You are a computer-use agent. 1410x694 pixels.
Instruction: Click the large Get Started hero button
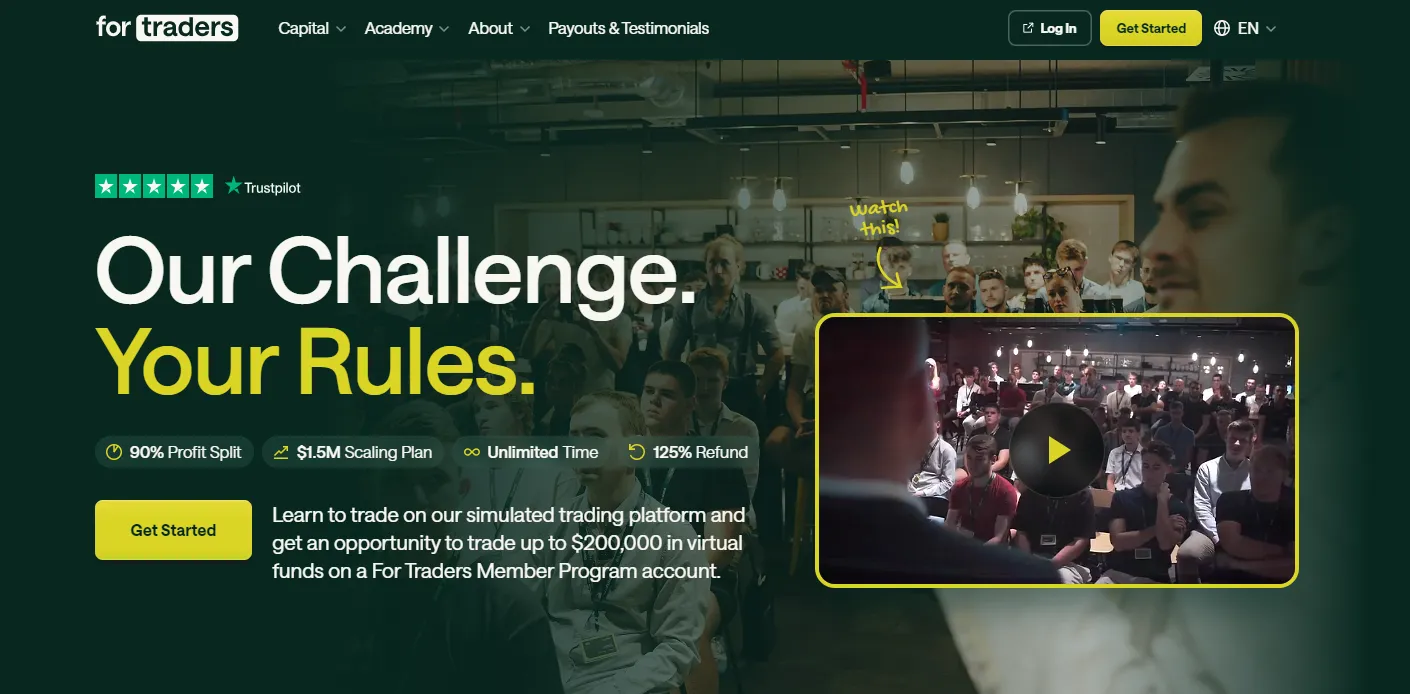click(173, 530)
